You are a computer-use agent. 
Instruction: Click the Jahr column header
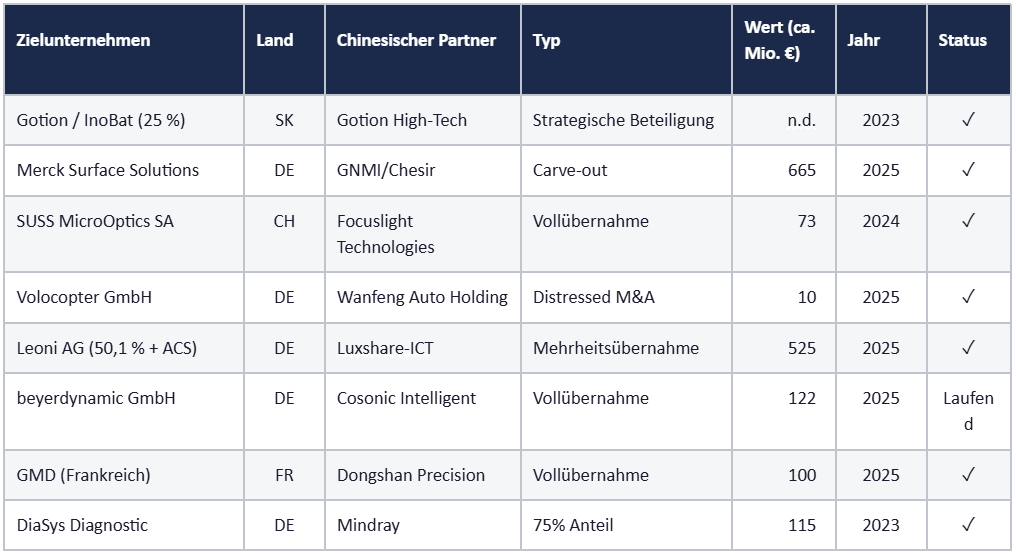coord(864,40)
